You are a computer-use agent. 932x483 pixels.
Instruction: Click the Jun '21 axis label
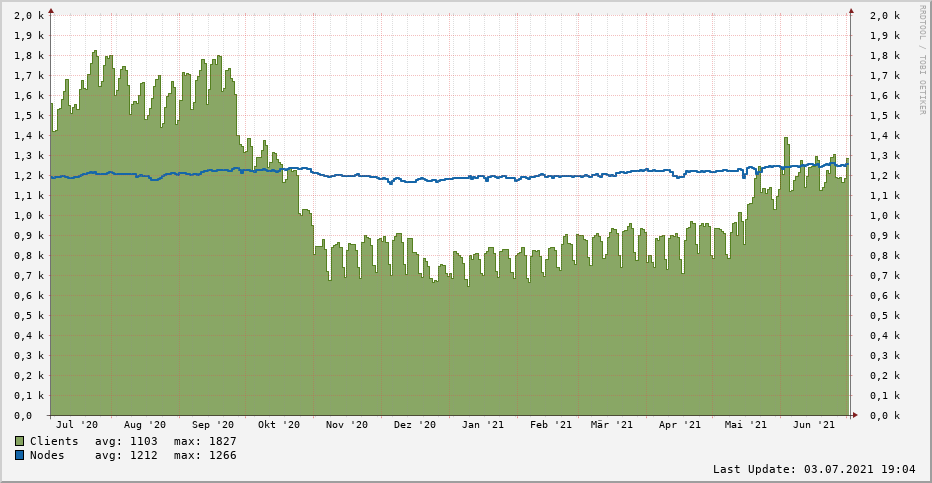814,425
